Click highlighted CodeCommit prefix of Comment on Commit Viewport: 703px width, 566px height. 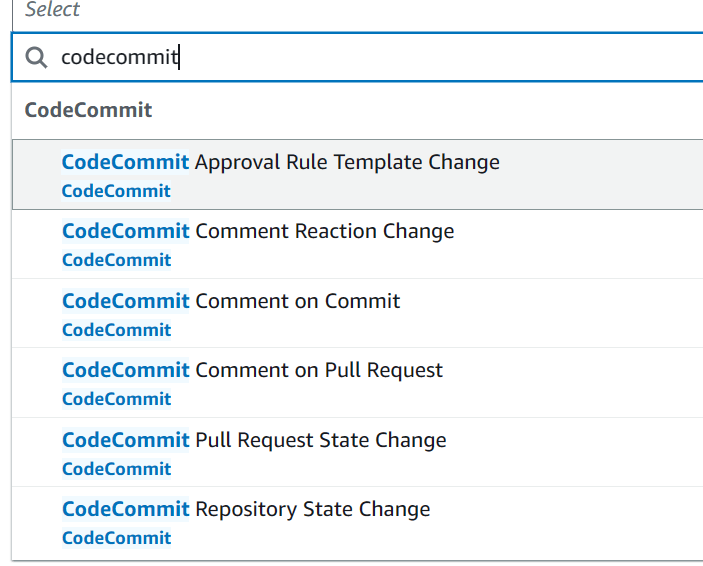pos(125,301)
